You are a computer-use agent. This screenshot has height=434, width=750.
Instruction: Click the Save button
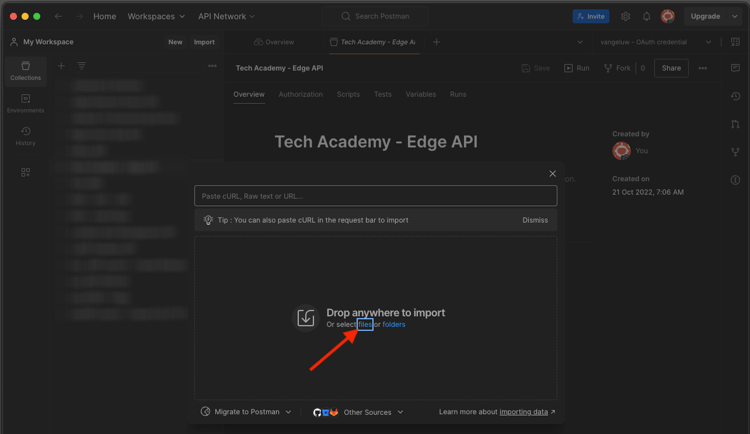pos(536,68)
